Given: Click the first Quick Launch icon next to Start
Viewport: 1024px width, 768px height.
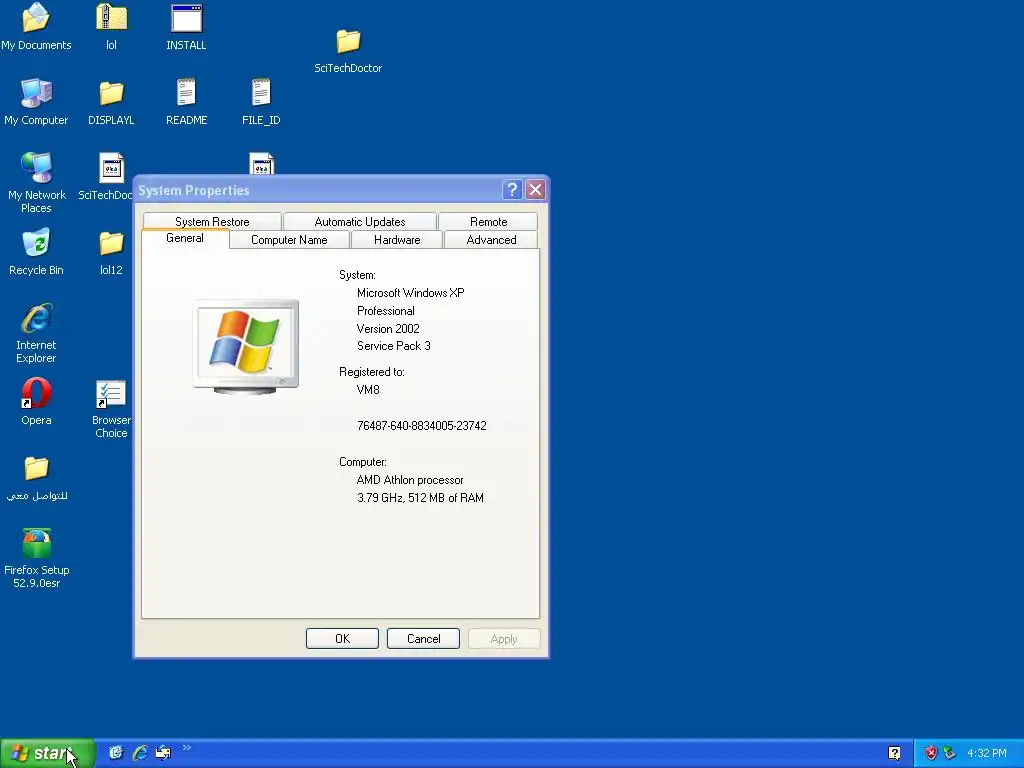Looking at the screenshot, I should (116, 753).
